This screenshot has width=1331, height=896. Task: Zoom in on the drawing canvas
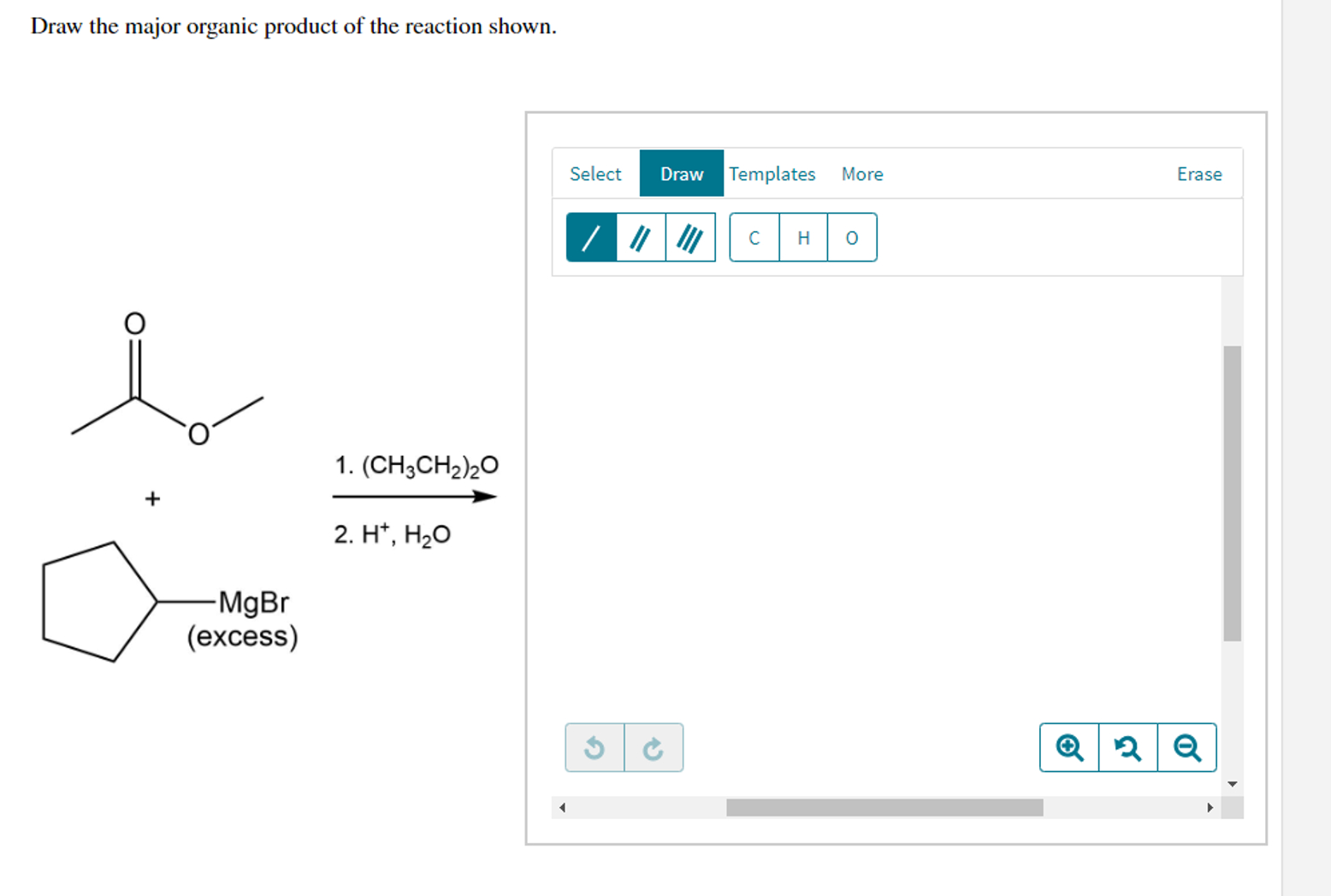pyautogui.click(x=1068, y=747)
